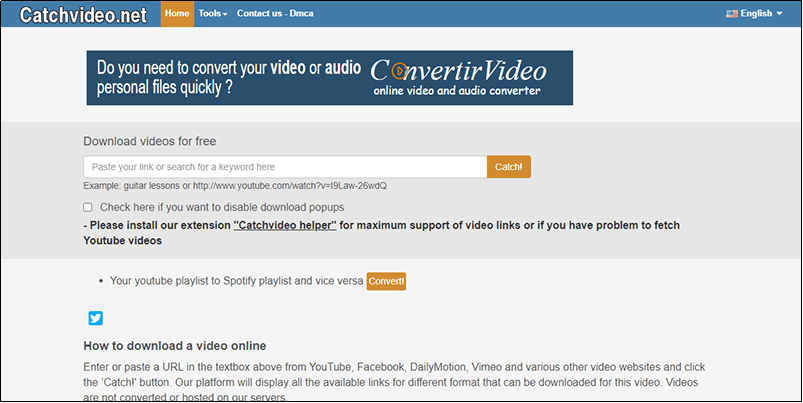Click the example YouTube URL text

[x=290, y=185]
